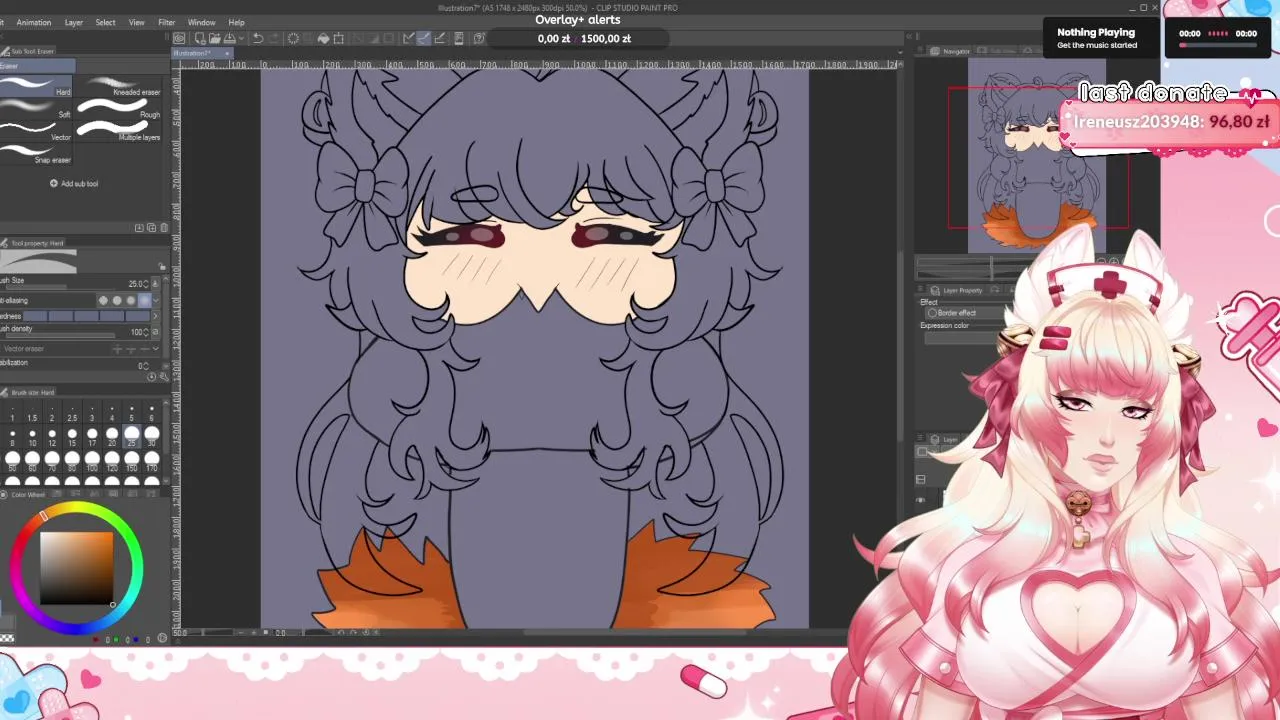This screenshot has width=1280, height=720.
Task: Select the Vector eraser sub tool
Action: (x=37, y=131)
